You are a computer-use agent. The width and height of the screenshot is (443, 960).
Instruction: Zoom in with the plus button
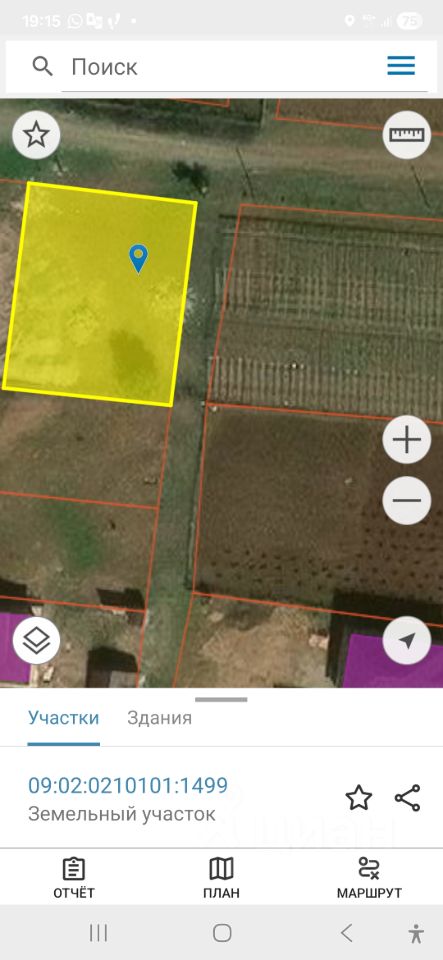407,440
